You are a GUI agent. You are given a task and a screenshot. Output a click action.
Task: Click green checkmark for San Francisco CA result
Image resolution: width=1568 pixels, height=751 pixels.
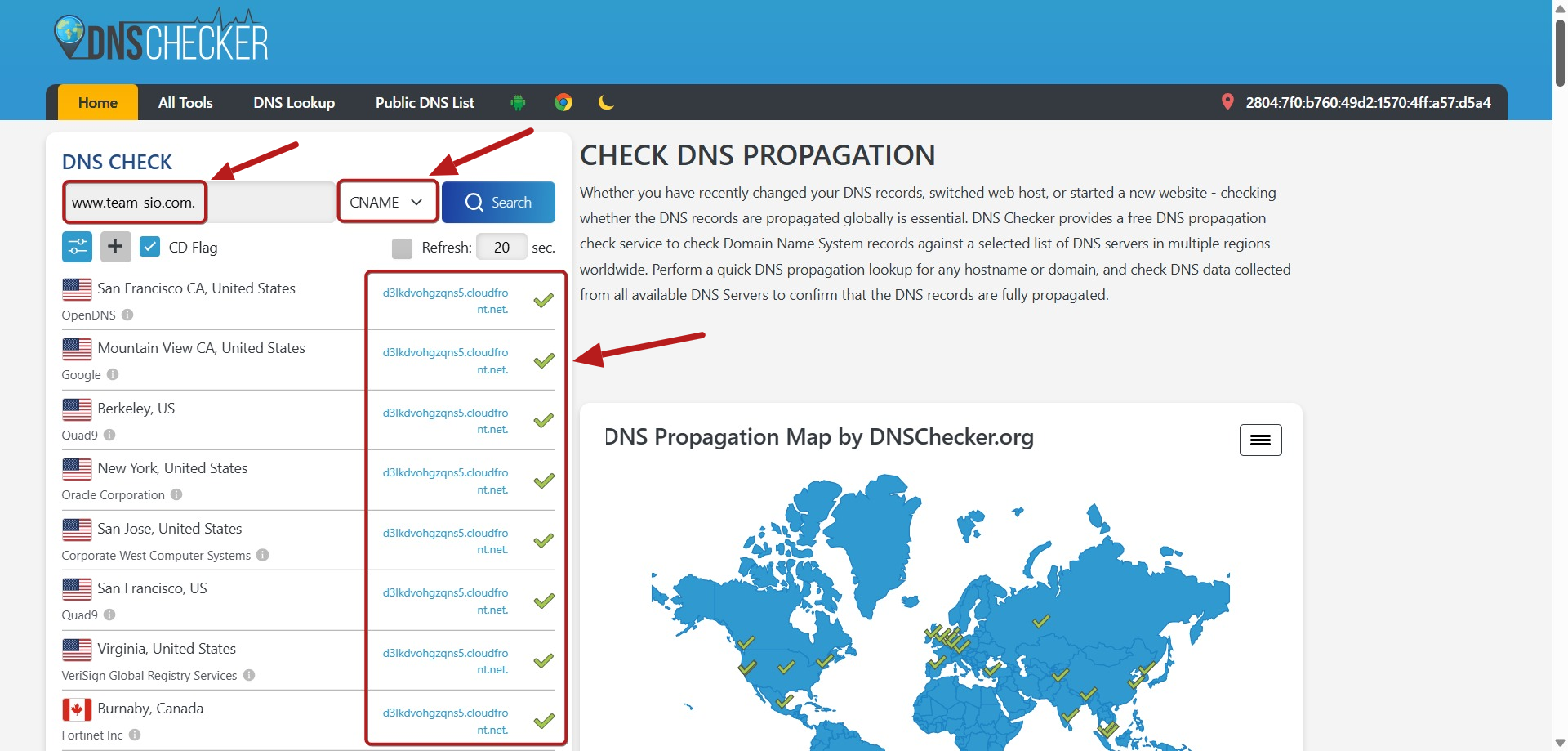pos(544,301)
